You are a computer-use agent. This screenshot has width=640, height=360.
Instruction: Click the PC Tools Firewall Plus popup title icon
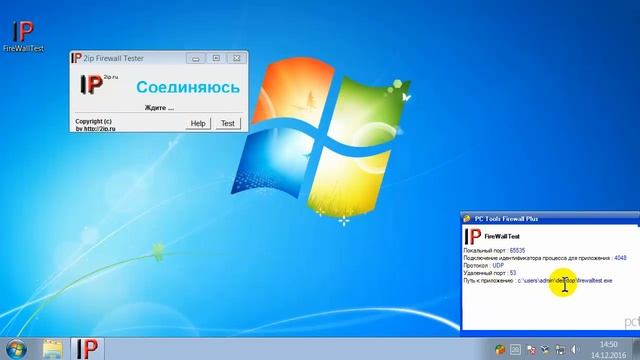pos(467,219)
